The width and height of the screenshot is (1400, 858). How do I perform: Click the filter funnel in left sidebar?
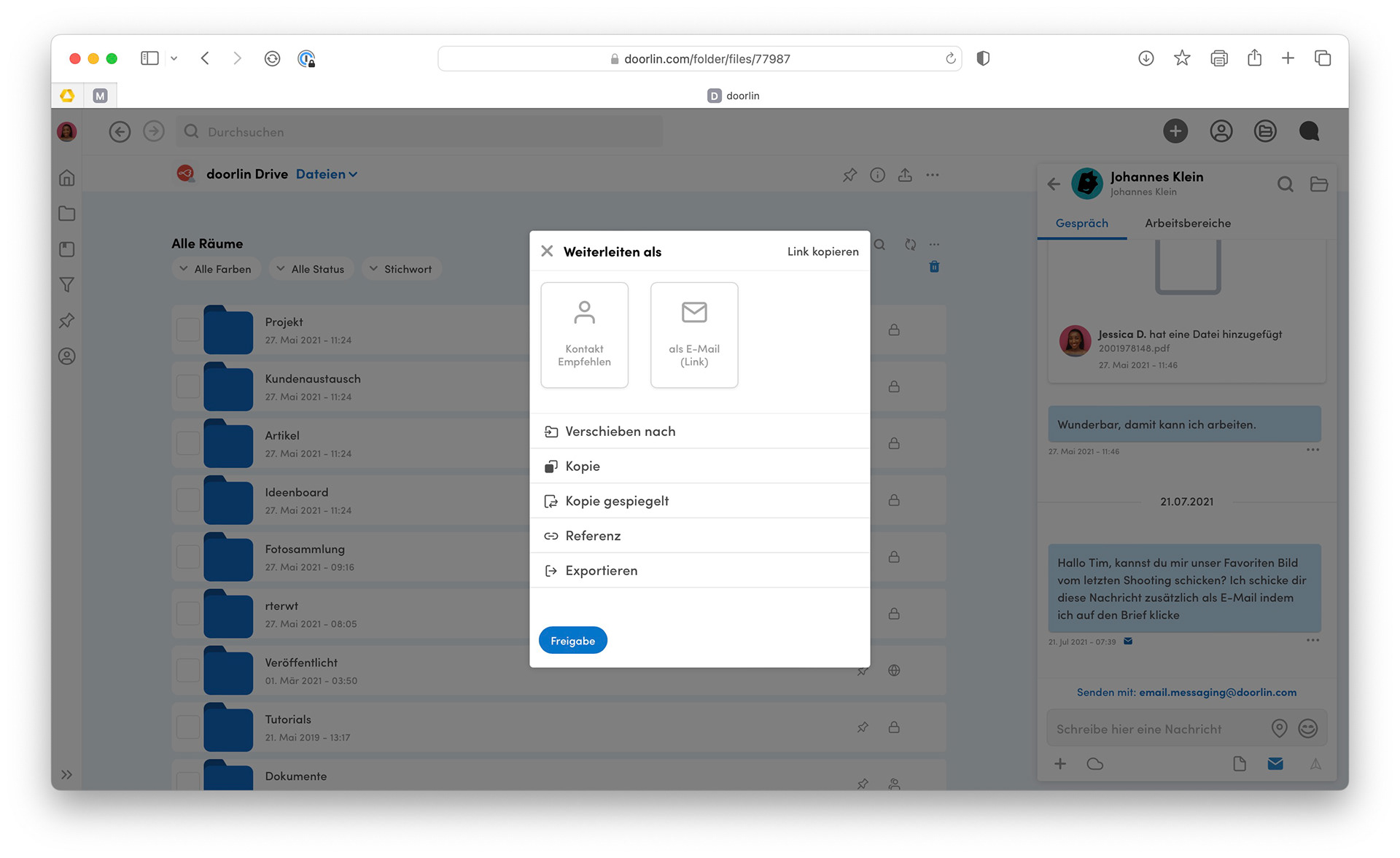pos(67,285)
